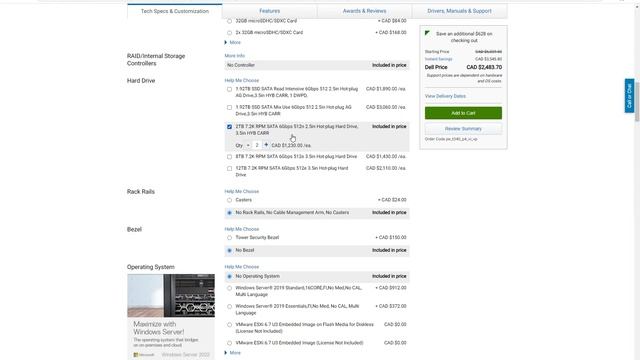Check the 8TB 7.2K RPM SATA hard drive

click(229, 157)
